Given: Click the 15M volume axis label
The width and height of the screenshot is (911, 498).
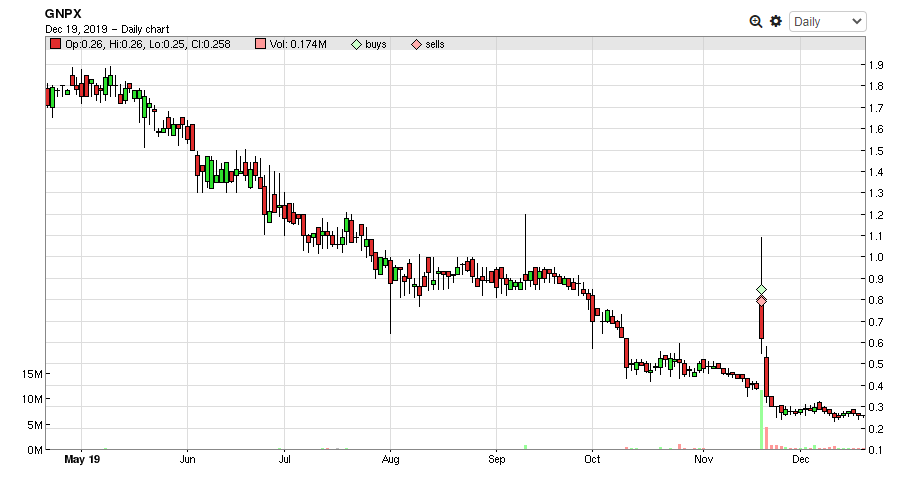Looking at the screenshot, I should tap(32, 374).
